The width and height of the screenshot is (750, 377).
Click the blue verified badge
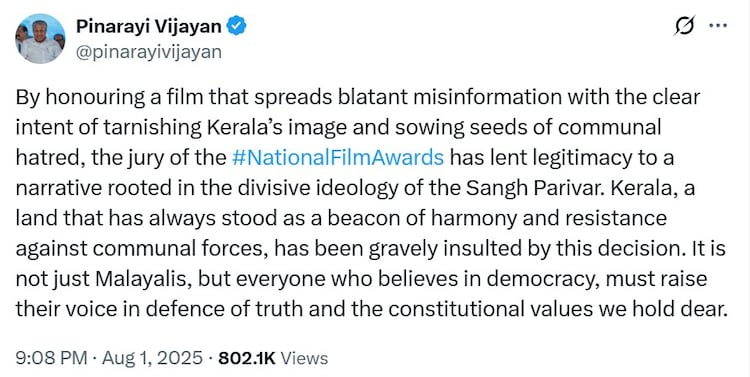click(236, 26)
